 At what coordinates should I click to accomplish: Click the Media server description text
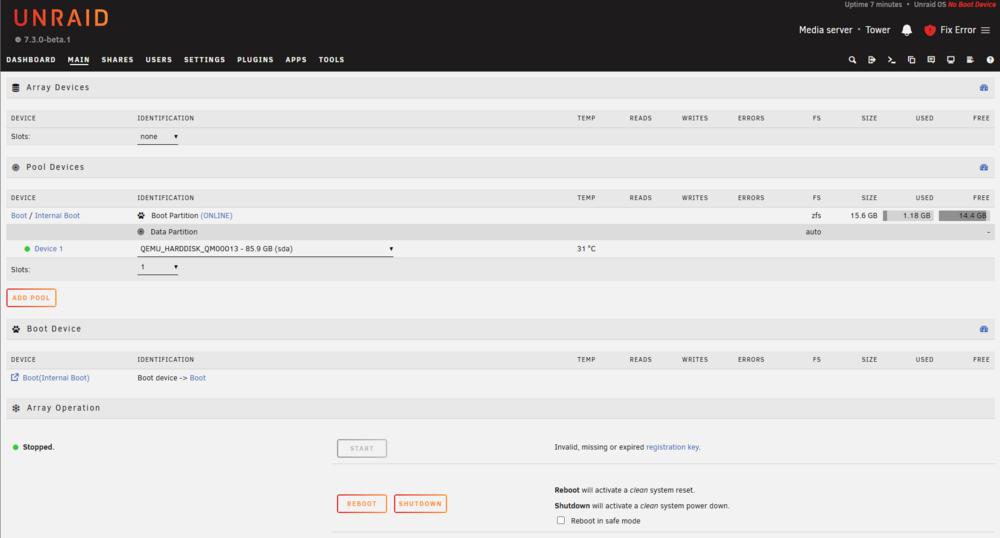pos(826,30)
